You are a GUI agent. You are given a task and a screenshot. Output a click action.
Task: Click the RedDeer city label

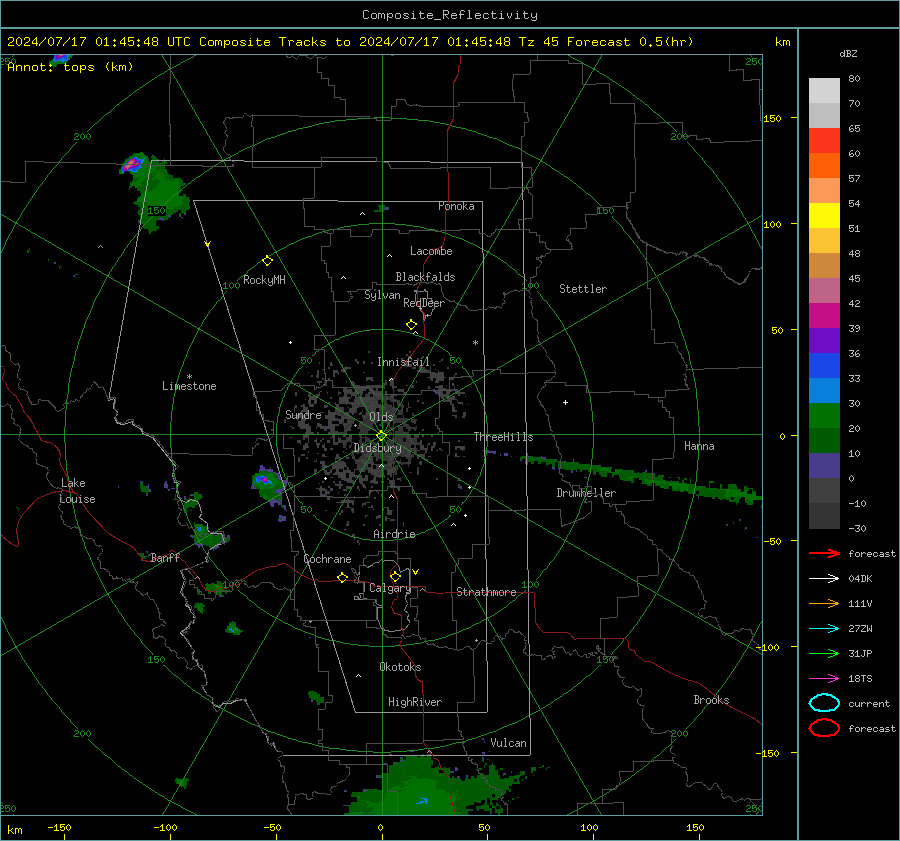coord(424,303)
